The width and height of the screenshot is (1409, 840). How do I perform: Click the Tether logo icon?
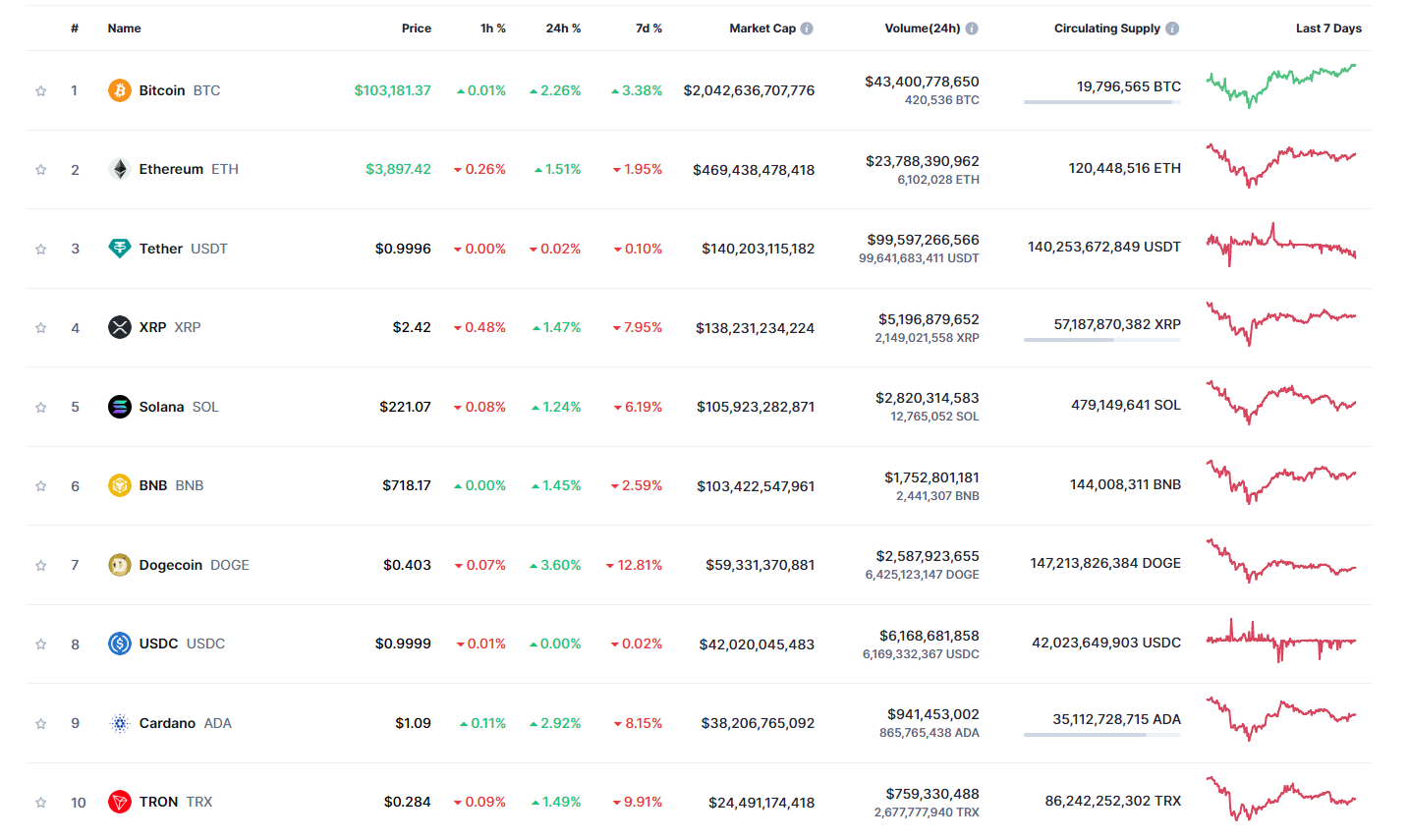pos(119,249)
